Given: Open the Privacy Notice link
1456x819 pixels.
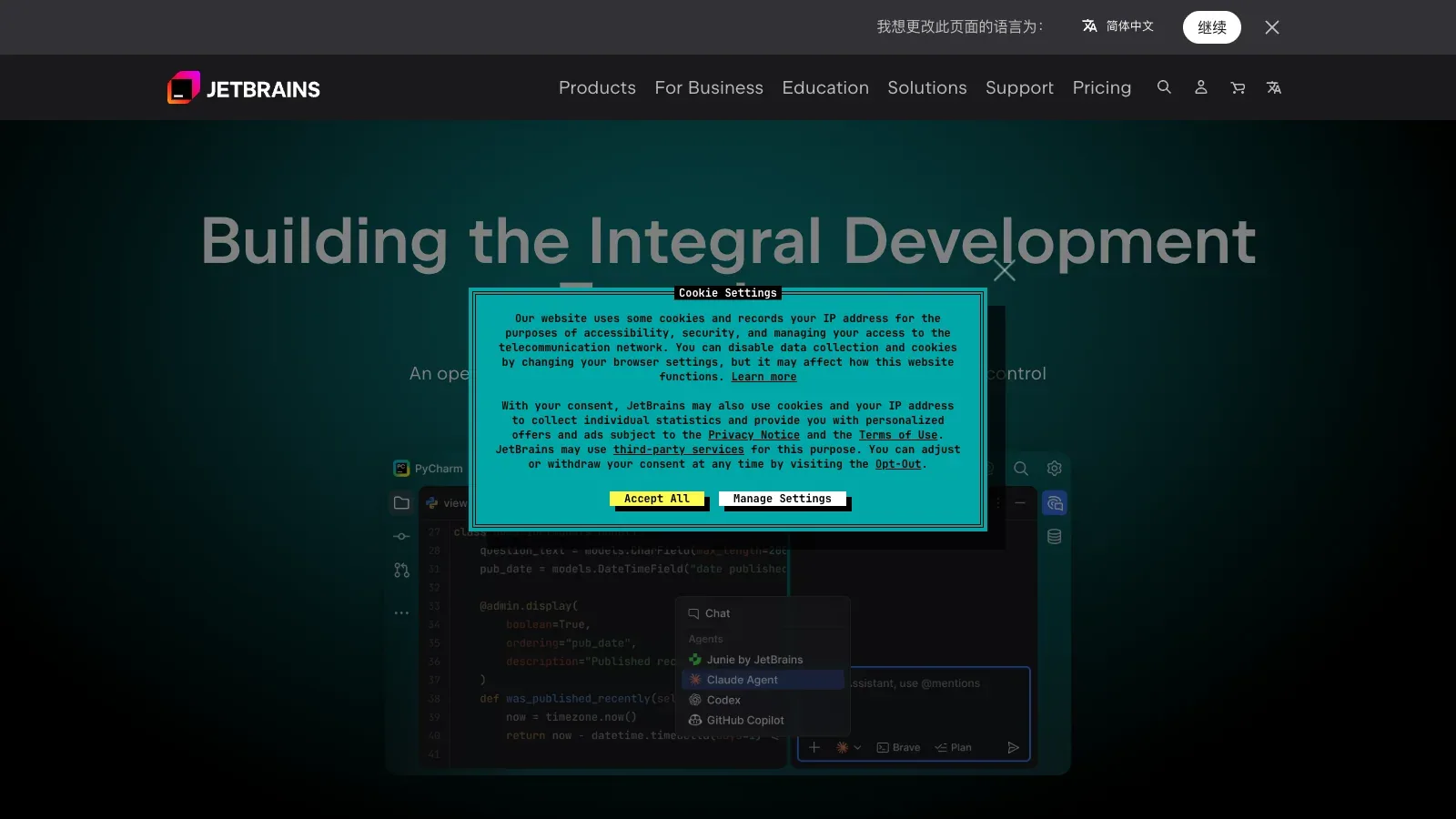Looking at the screenshot, I should pos(753,435).
